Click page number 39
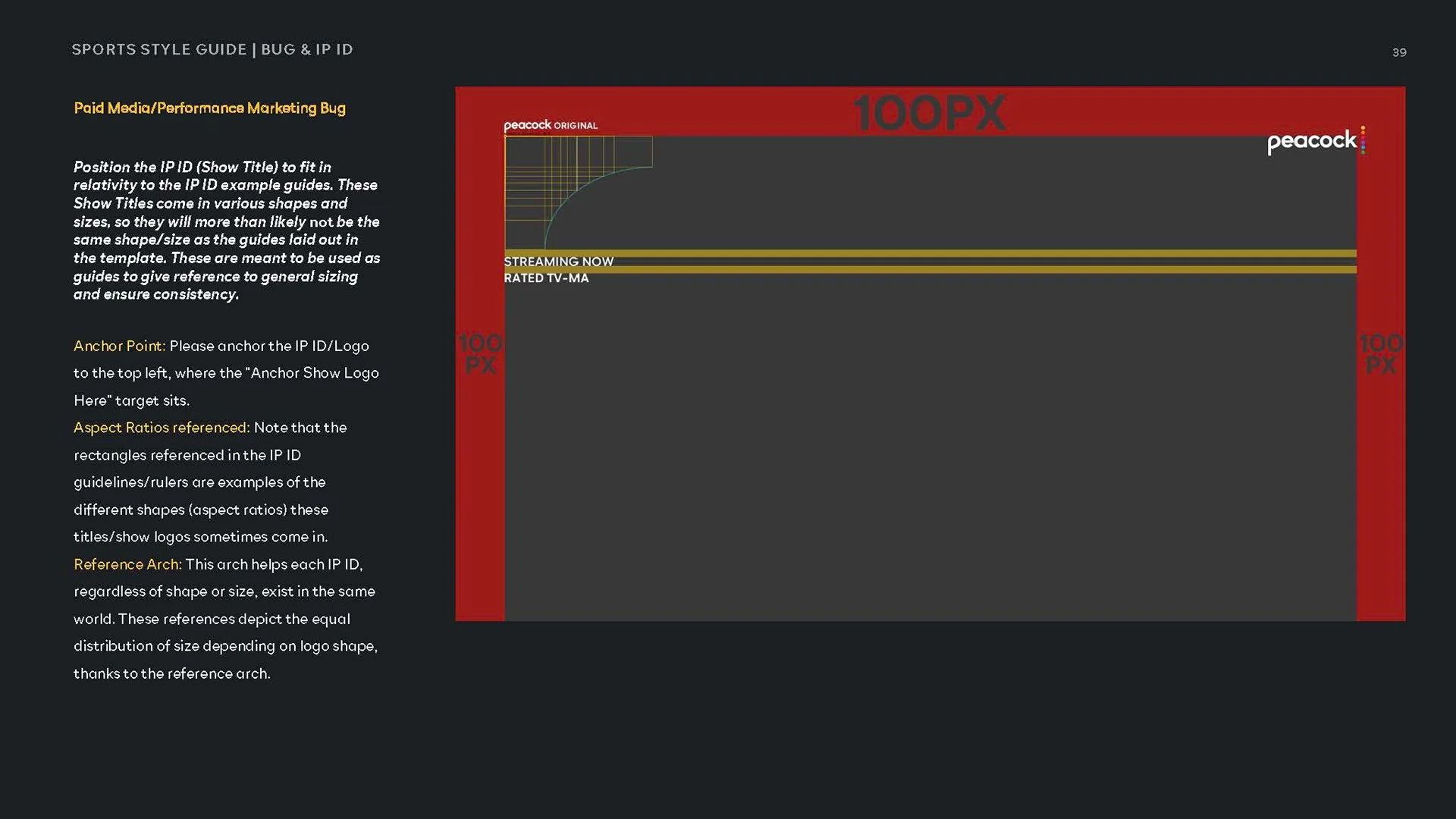 click(x=1399, y=52)
